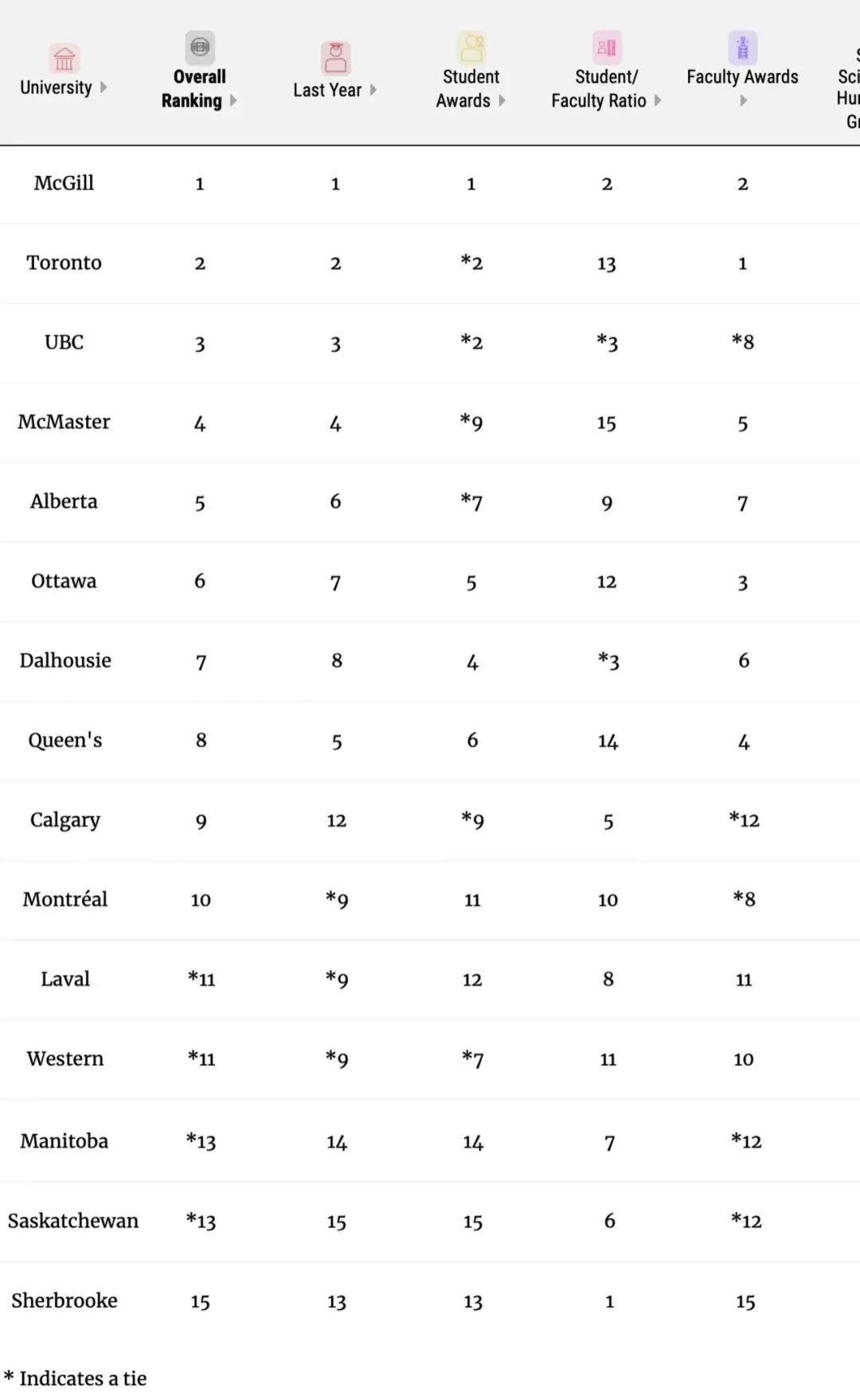Expand the Student/Faculty Ratio sort arrow
Image resolution: width=860 pixels, height=1400 pixels.
coord(658,101)
